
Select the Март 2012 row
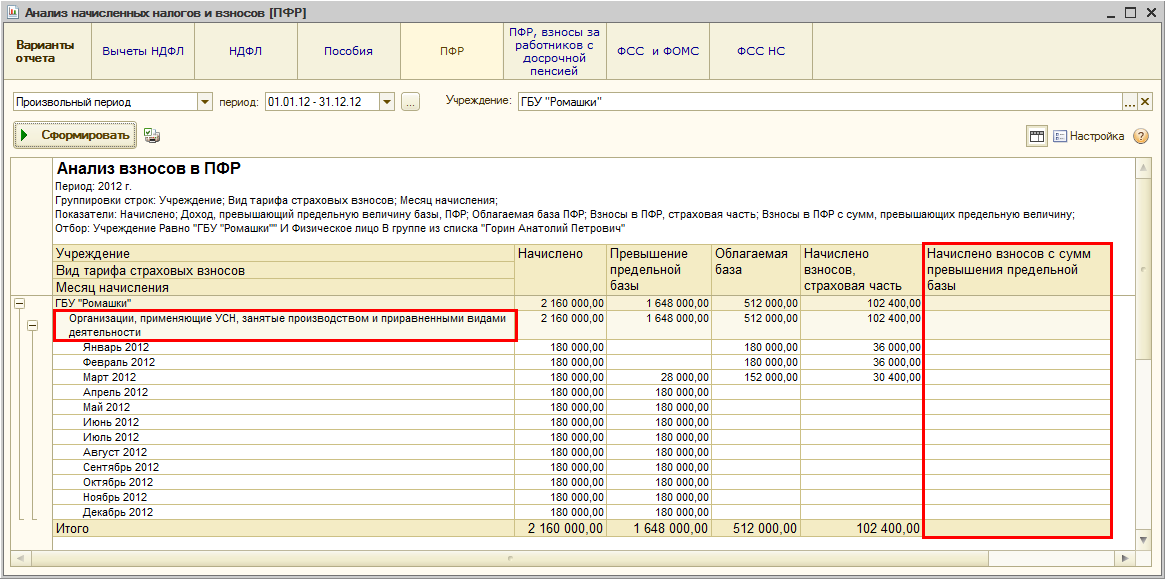click(x=110, y=377)
